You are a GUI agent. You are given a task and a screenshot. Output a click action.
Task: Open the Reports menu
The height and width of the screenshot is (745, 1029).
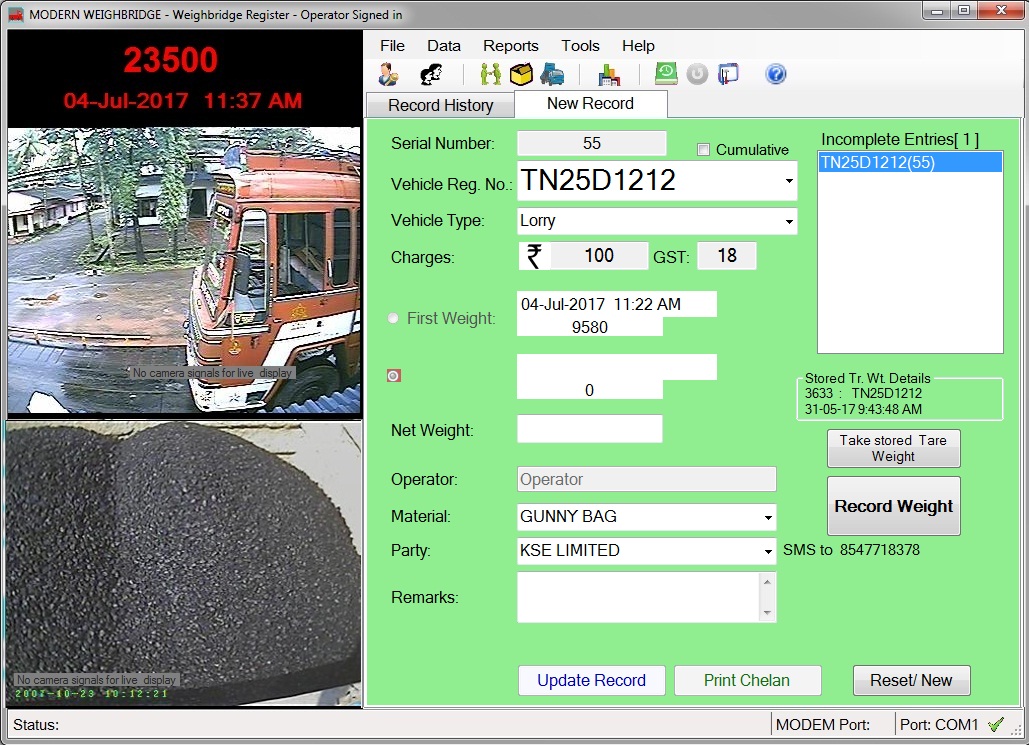coord(510,46)
